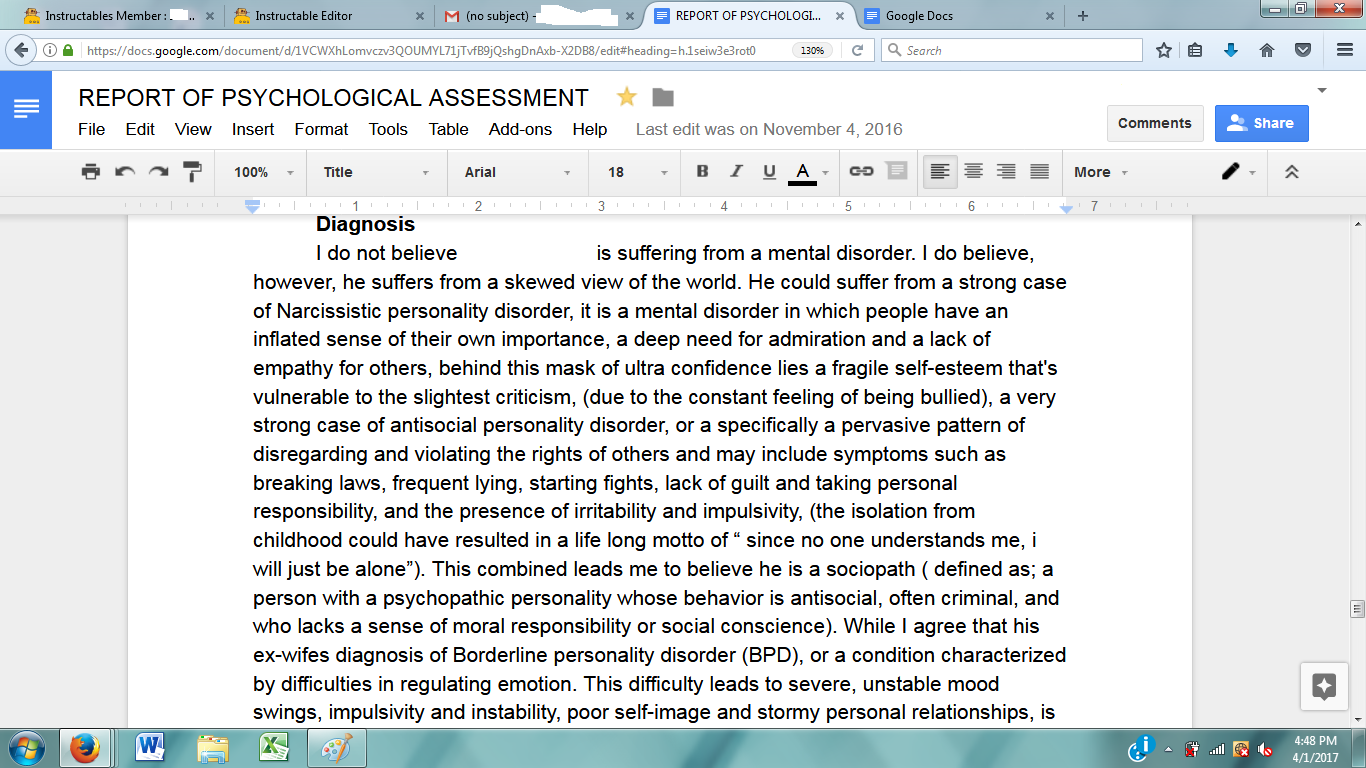Open the Comments panel
Screen dimensions: 1366x768
click(1155, 123)
